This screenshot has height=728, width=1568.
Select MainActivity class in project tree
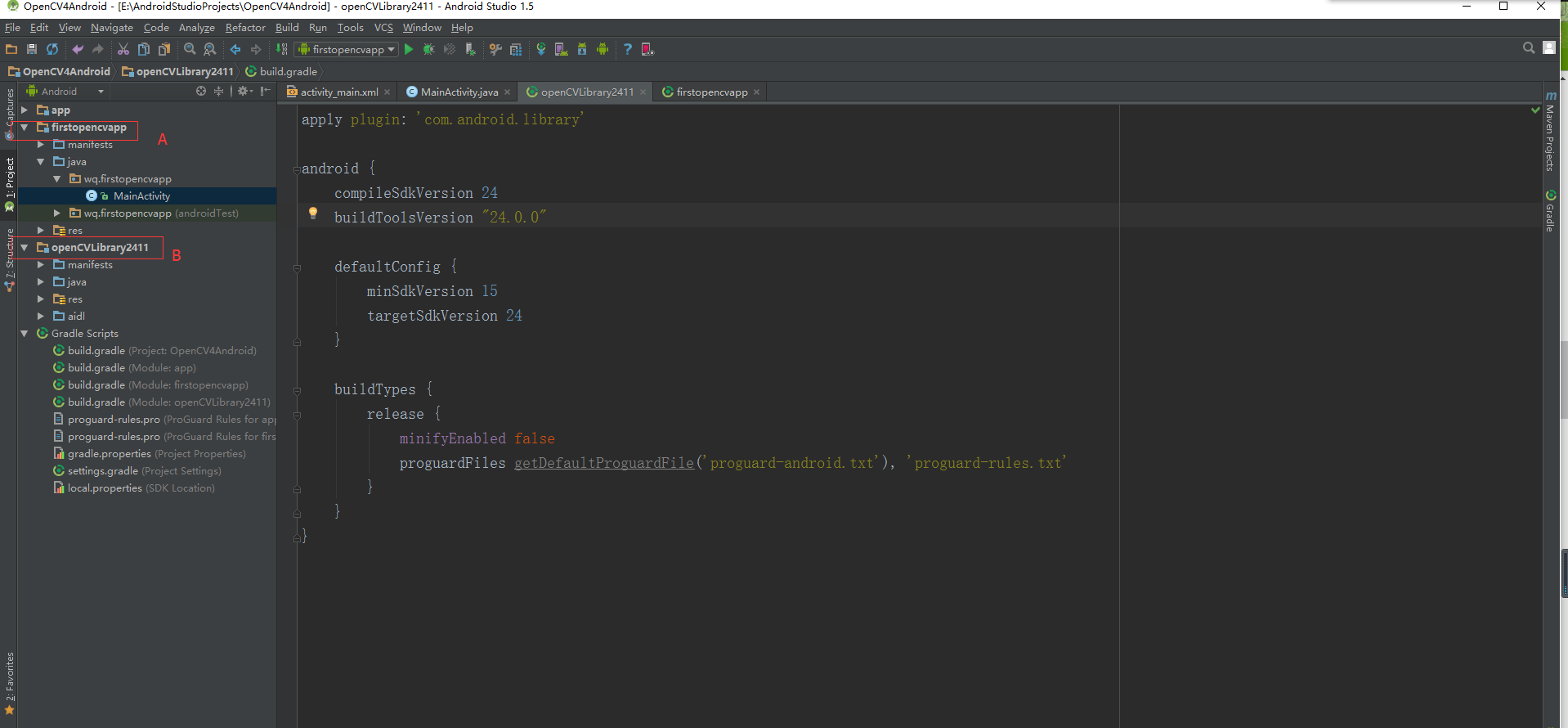coord(141,195)
